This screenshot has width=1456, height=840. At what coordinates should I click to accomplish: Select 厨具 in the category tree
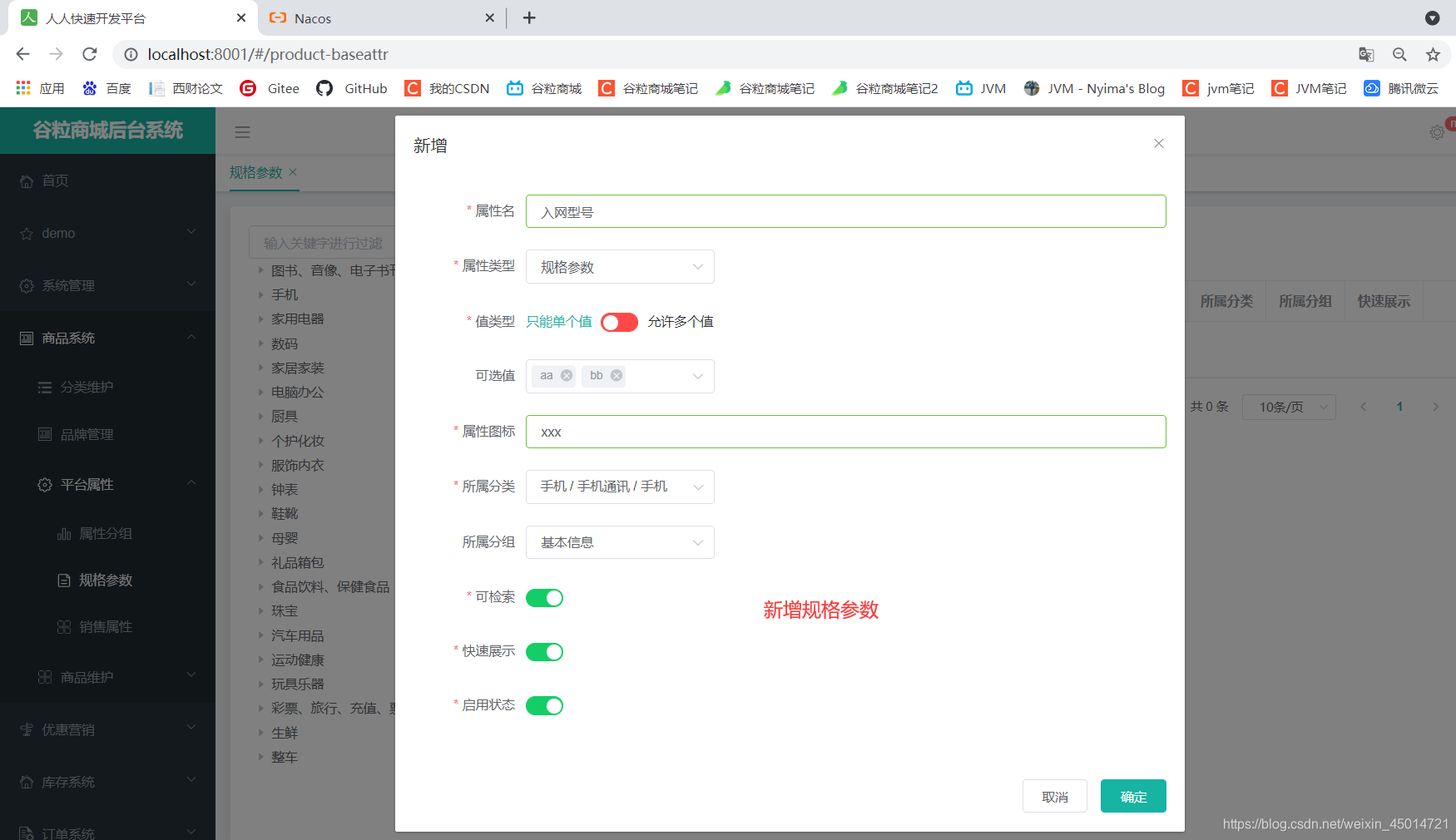pos(285,417)
